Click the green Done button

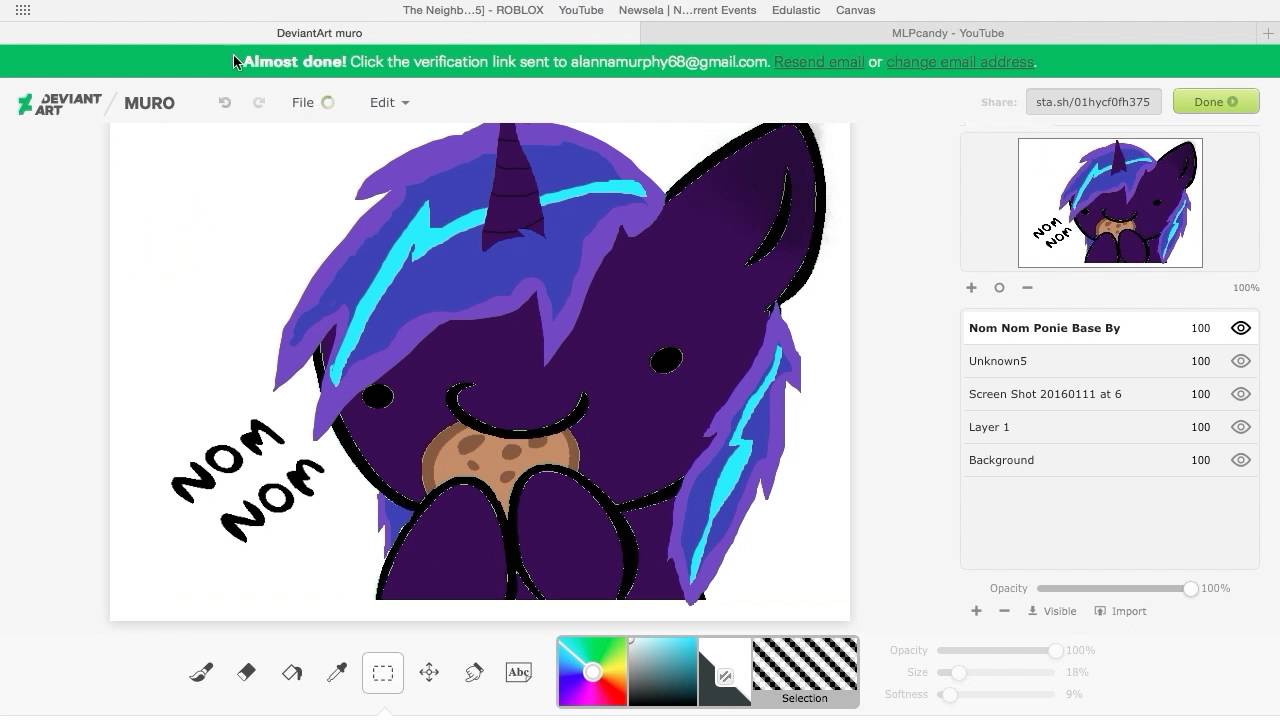click(1215, 101)
